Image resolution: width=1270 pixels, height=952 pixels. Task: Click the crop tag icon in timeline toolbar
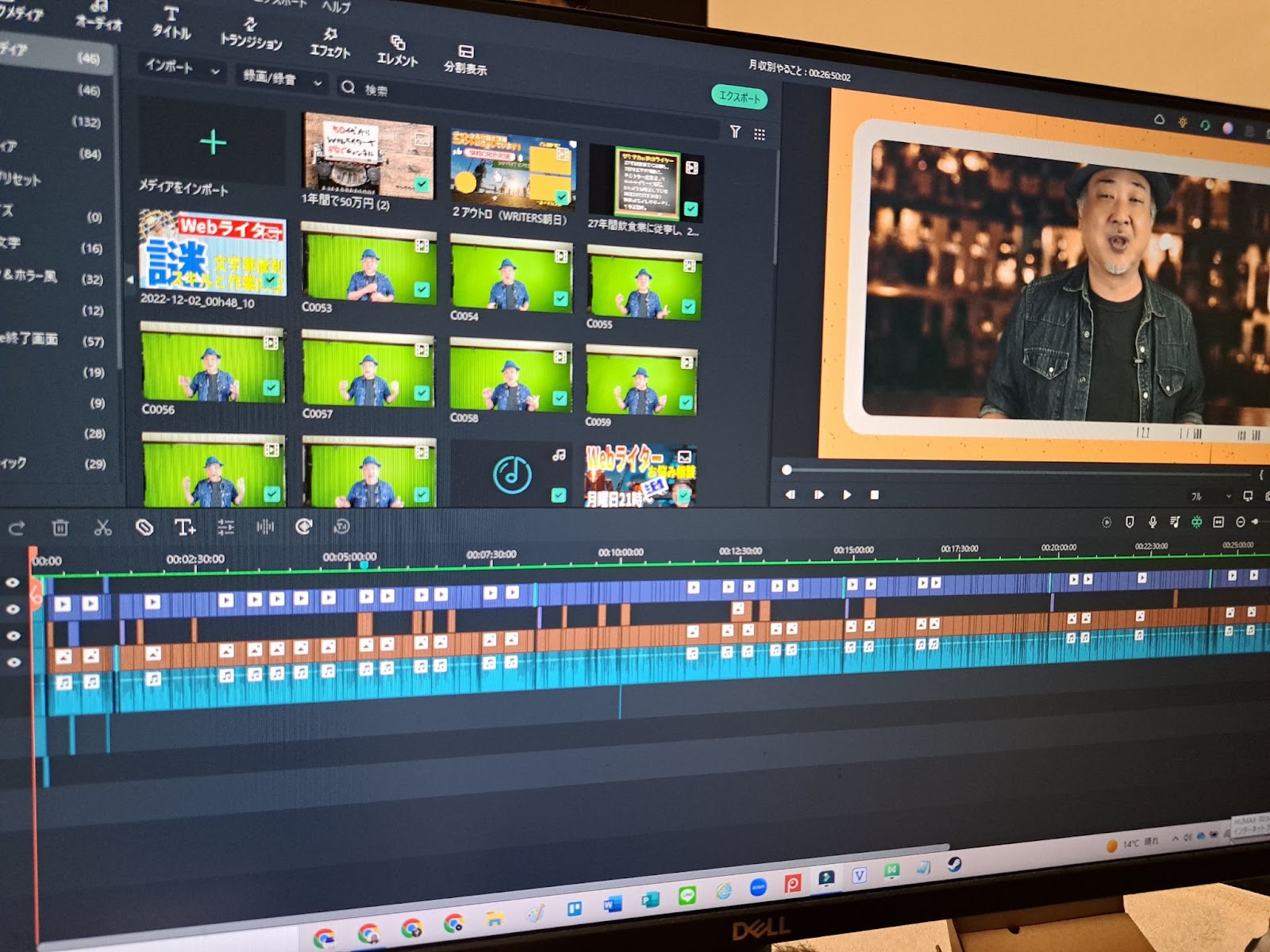[144, 527]
